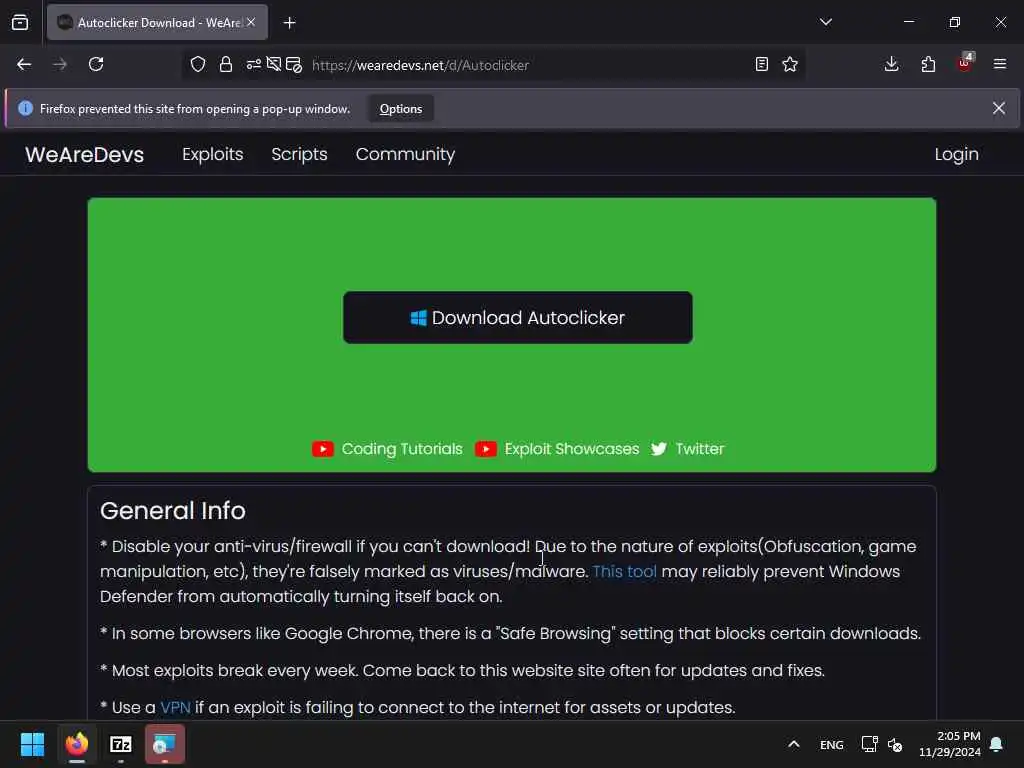Screen dimensions: 1024x768
Task: Toggle Reader View for this page
Action: coord(761,64)
